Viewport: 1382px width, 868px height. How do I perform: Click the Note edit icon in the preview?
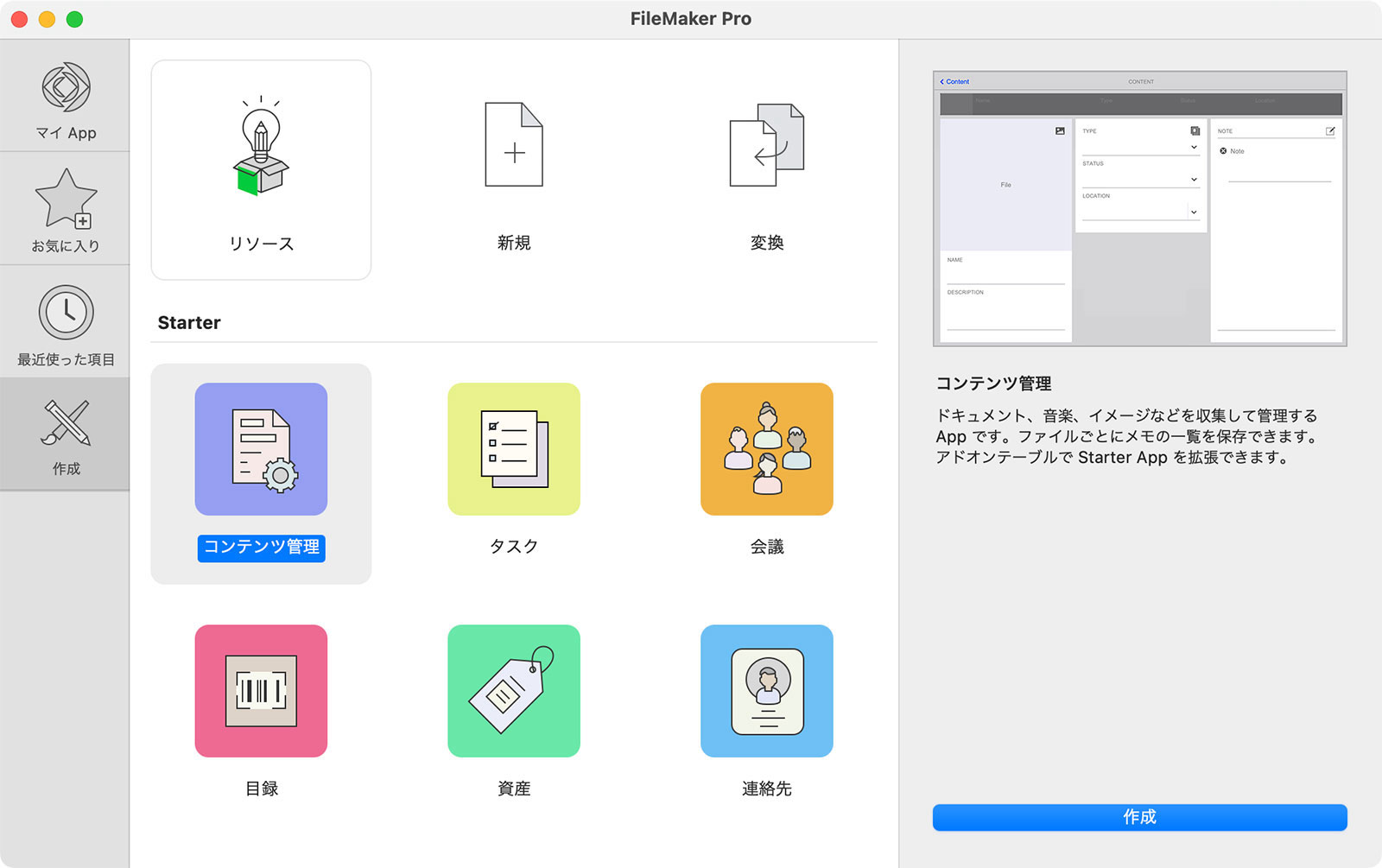tap(1331, 131)
